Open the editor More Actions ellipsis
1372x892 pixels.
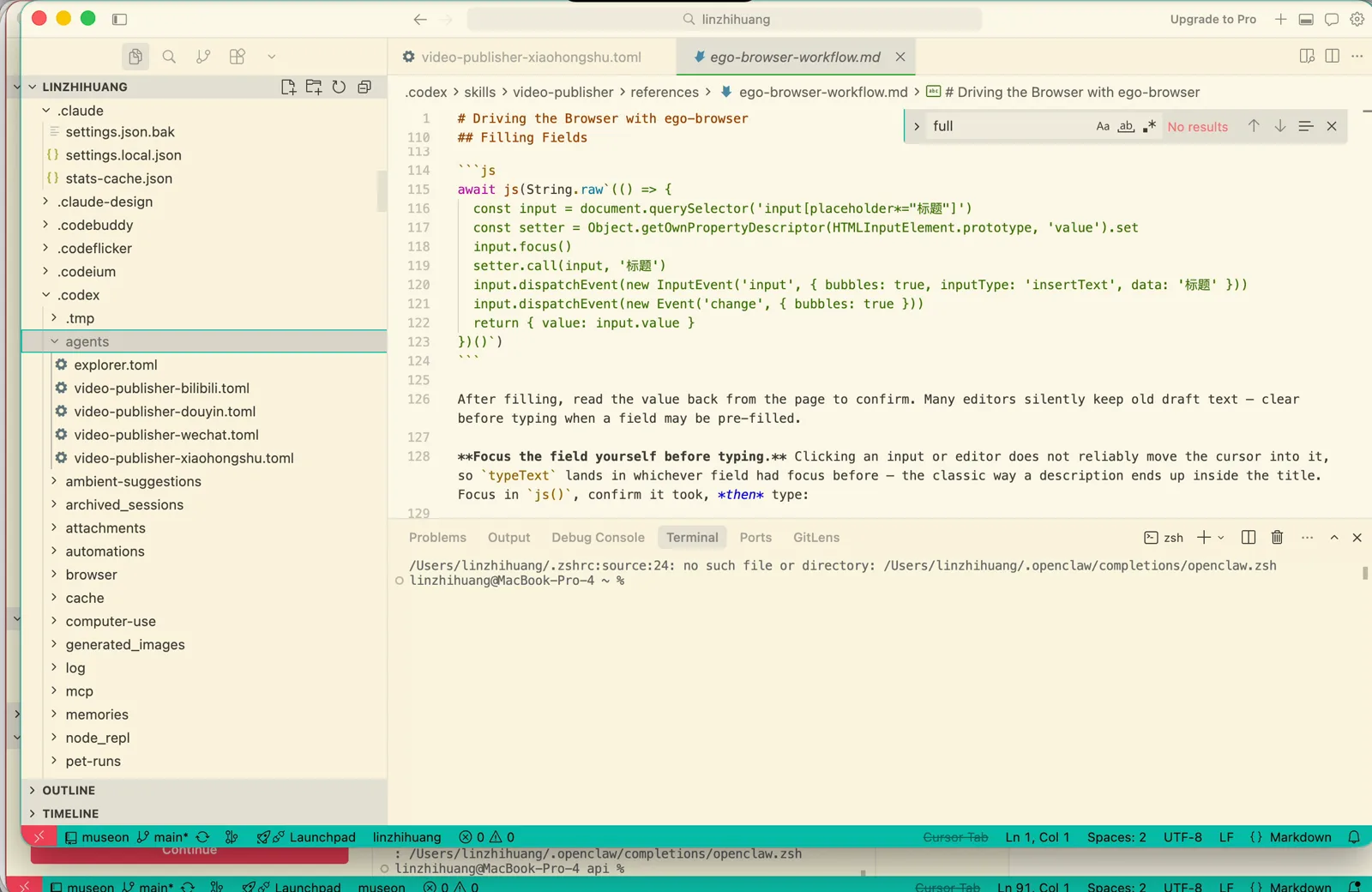point(1357,56)
